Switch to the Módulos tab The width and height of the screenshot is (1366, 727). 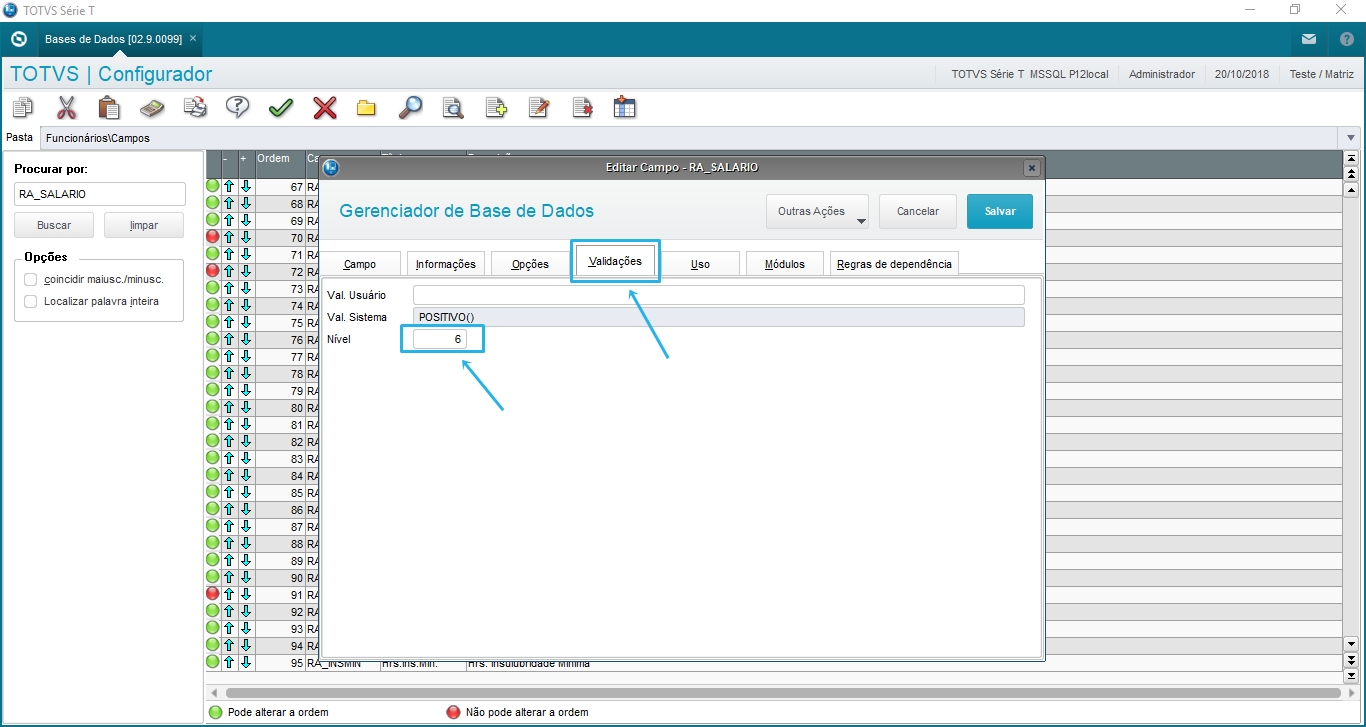[785, 264]
